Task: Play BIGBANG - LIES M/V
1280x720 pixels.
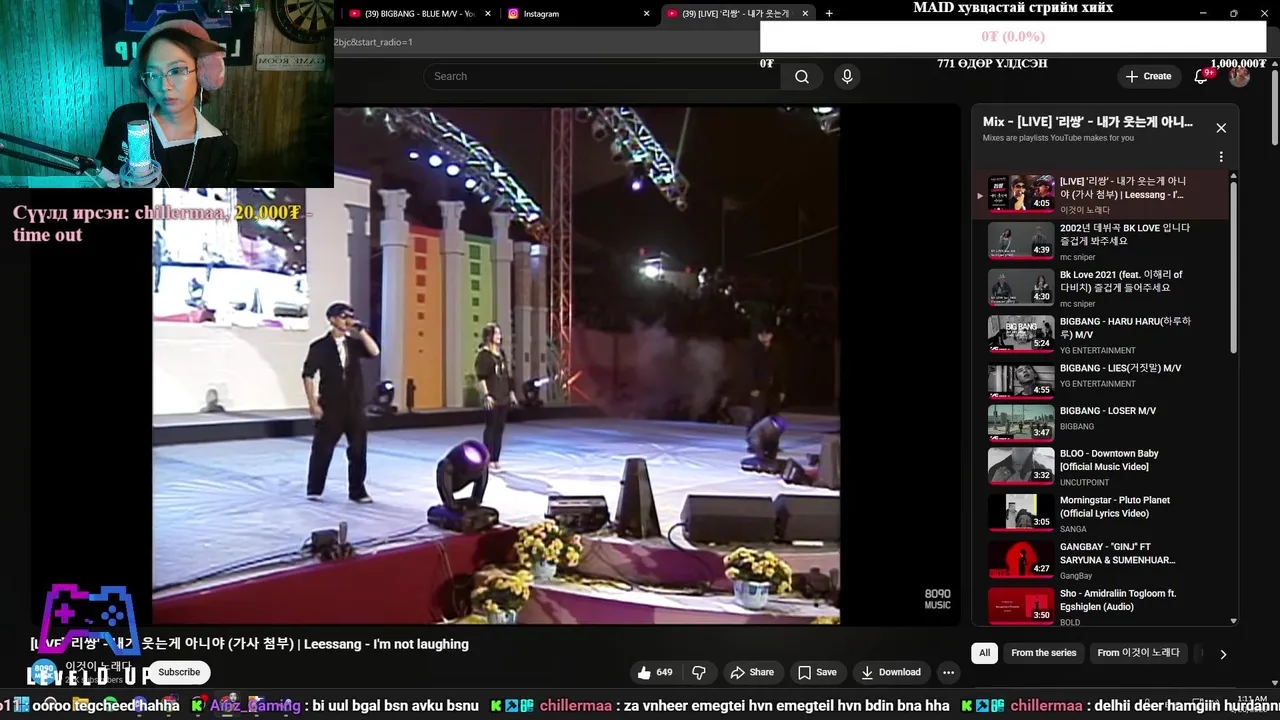Action: coord(1100,381)
